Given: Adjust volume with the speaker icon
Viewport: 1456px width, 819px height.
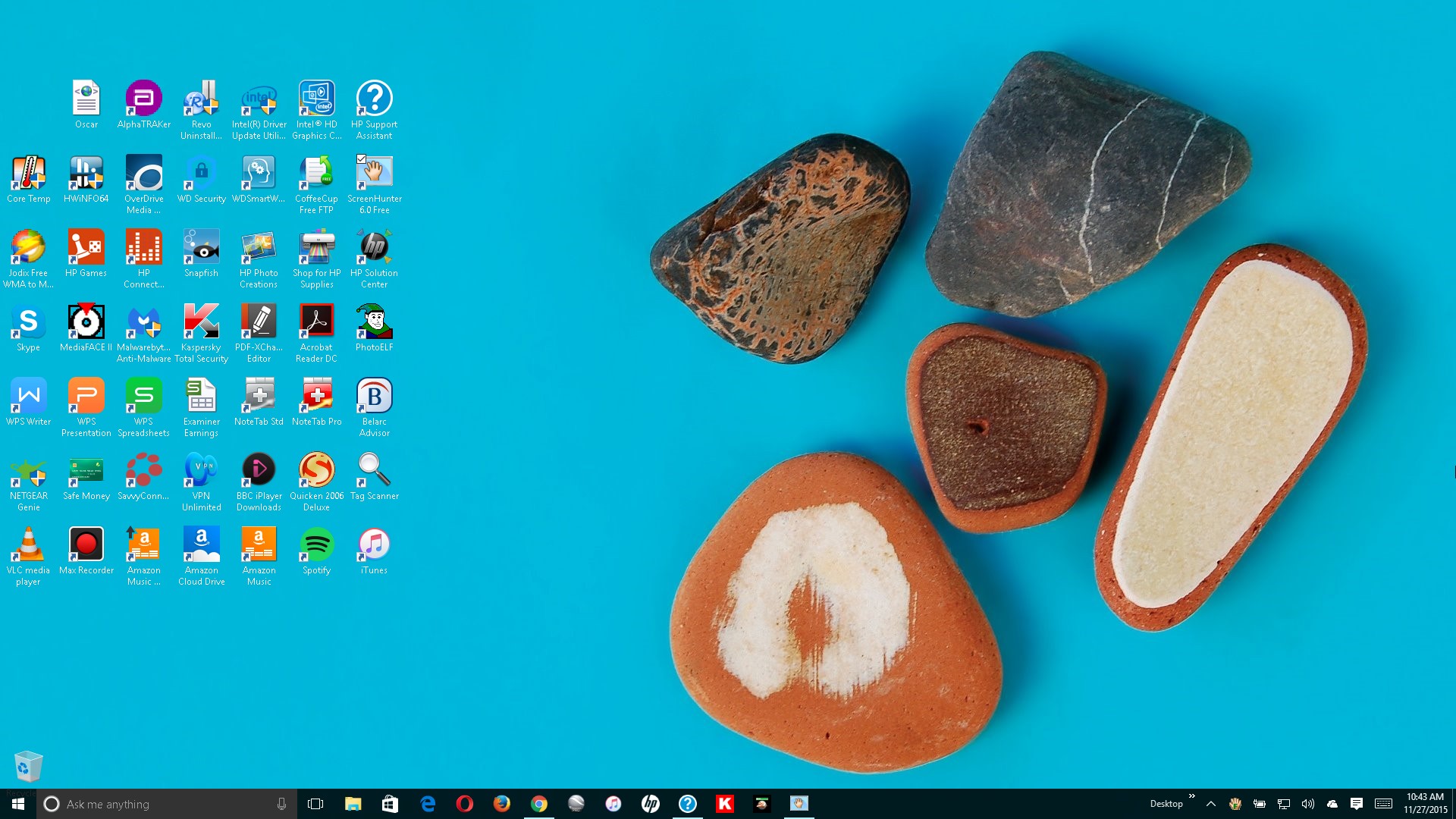Looking at the screenshot, I should [1307, 804].
